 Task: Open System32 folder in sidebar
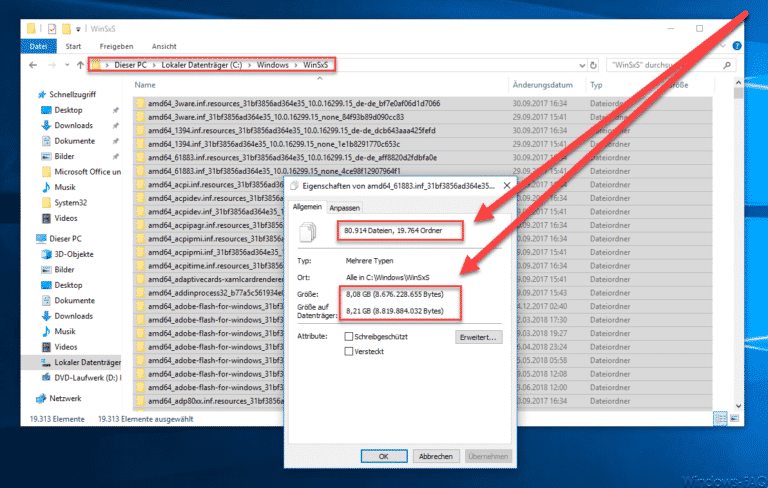click(x=71, y=202)
